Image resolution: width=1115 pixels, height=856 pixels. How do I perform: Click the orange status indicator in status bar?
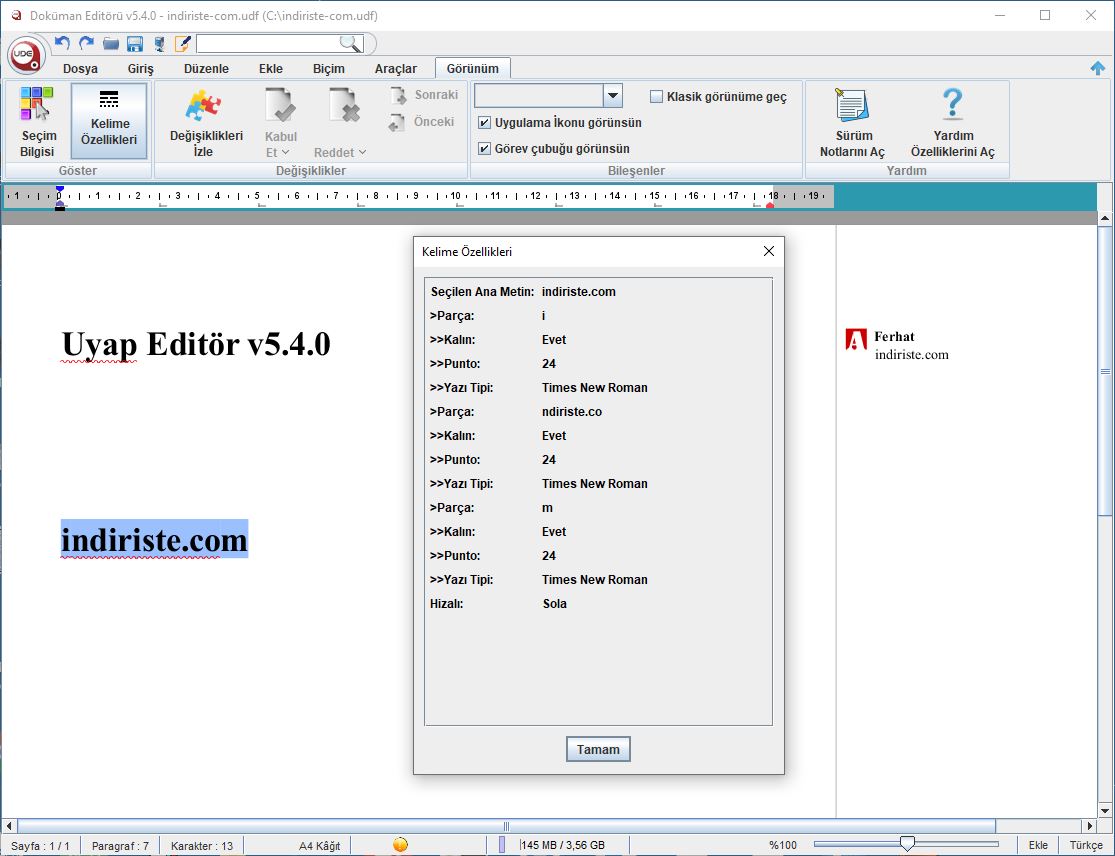(400, 845)
